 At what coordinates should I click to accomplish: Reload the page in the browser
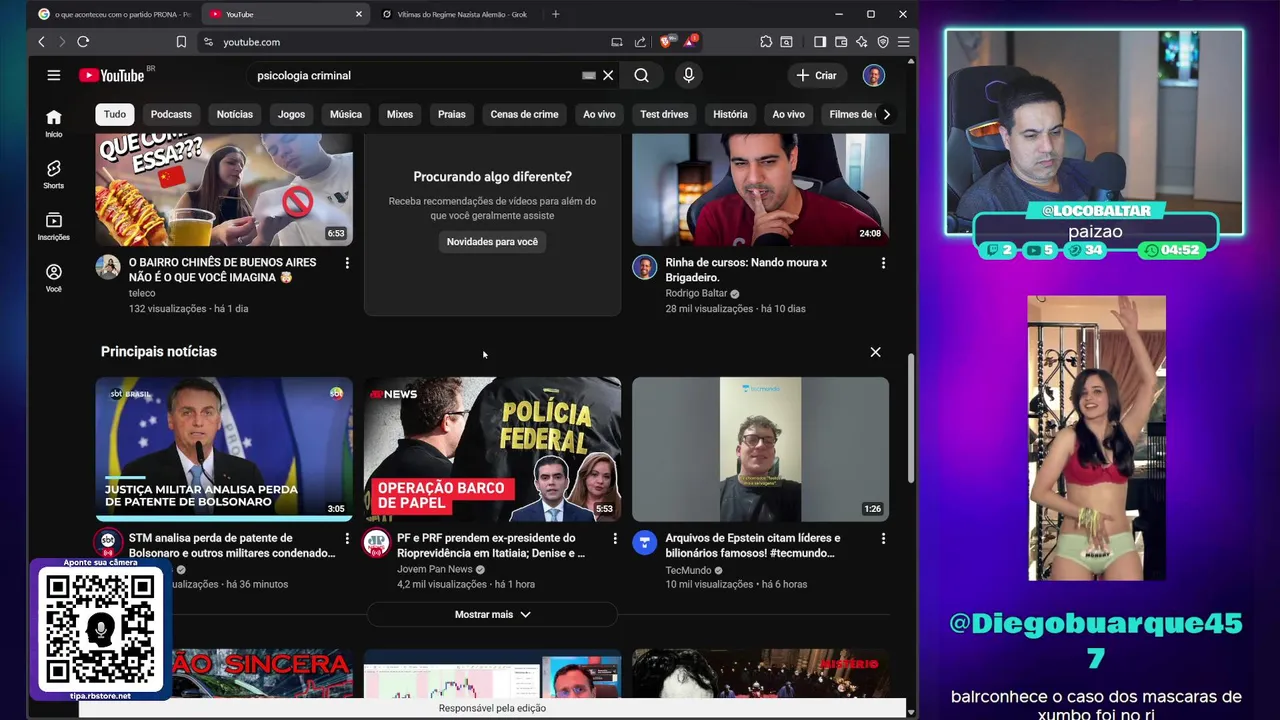(83, 42)
